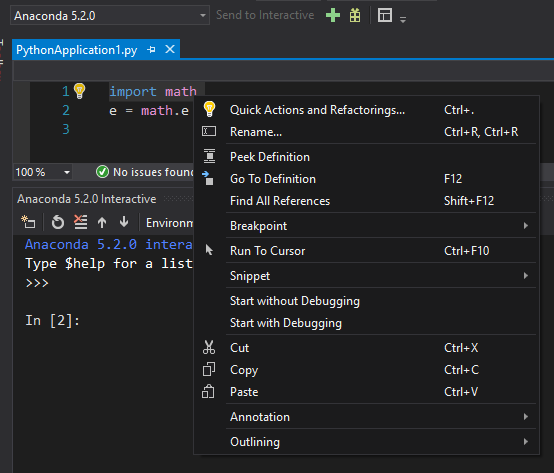Choose Start with Debugging
This screenshot has width=554, height=473.
(x=366, y=323)
